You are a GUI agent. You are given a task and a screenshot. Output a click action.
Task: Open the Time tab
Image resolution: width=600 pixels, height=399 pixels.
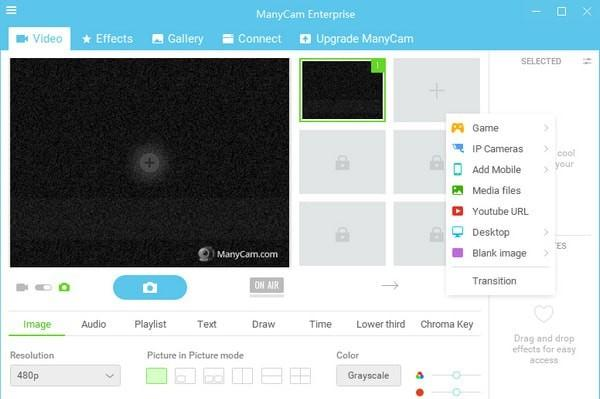pos(320,324)
